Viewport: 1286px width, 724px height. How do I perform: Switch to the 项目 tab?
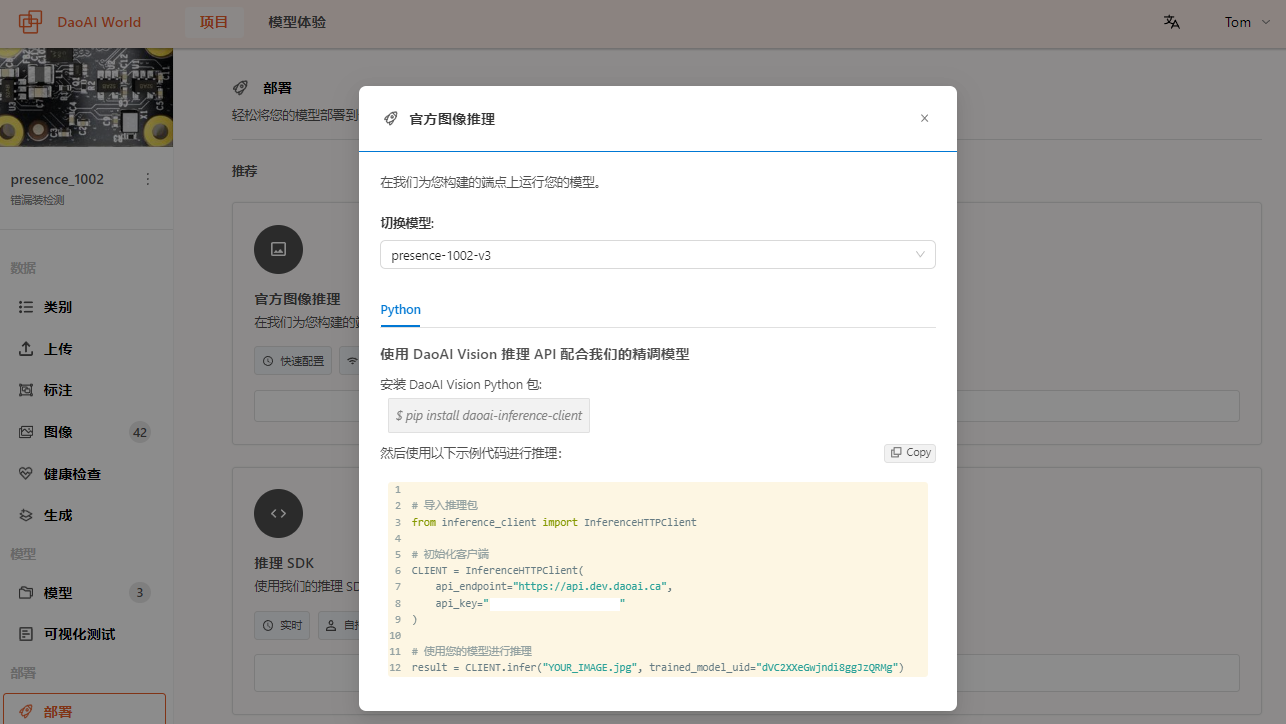214,22
